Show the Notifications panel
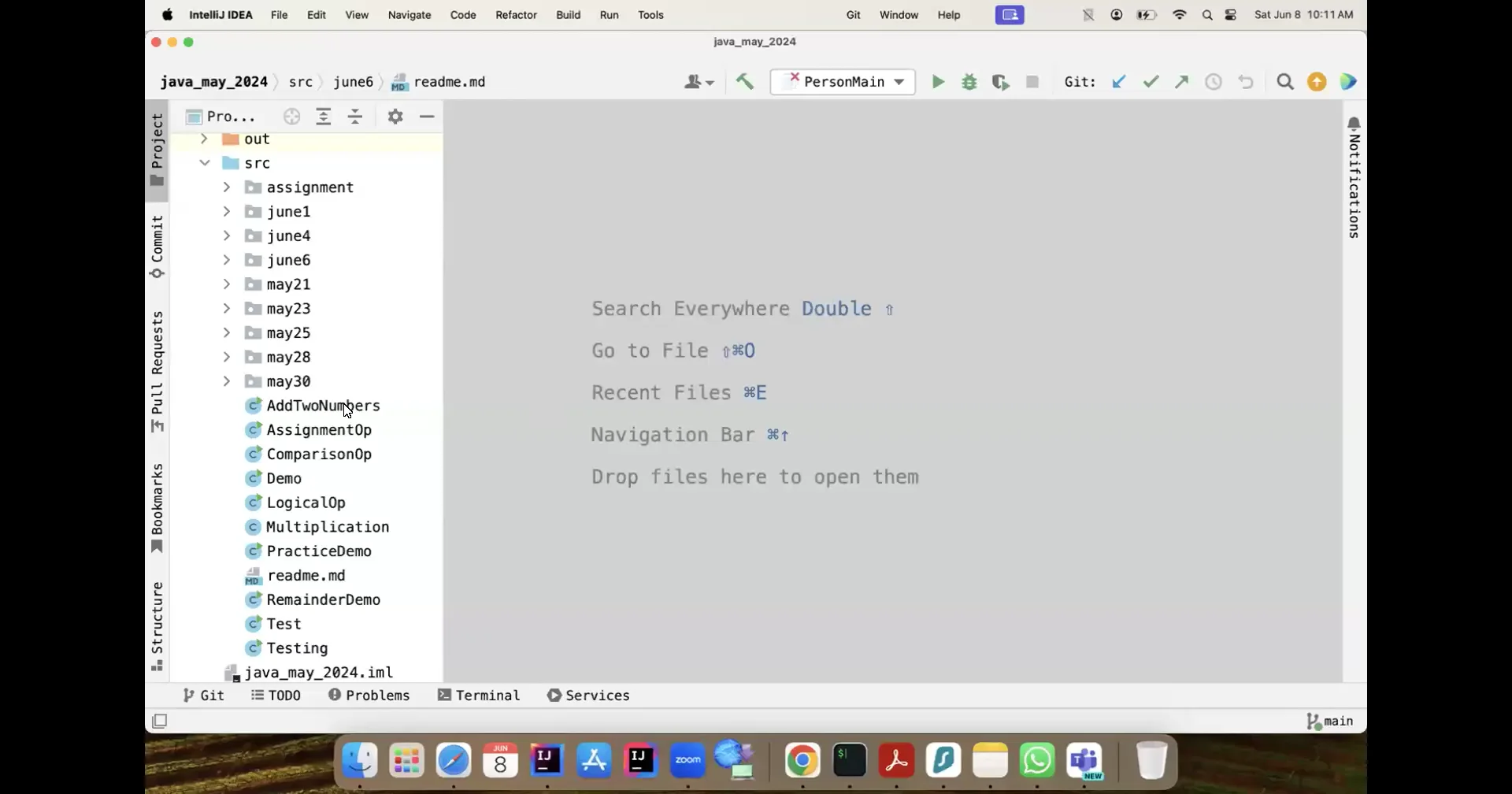The height and width of the screenshot is (794, 1512). click(x=1354, y=177)
